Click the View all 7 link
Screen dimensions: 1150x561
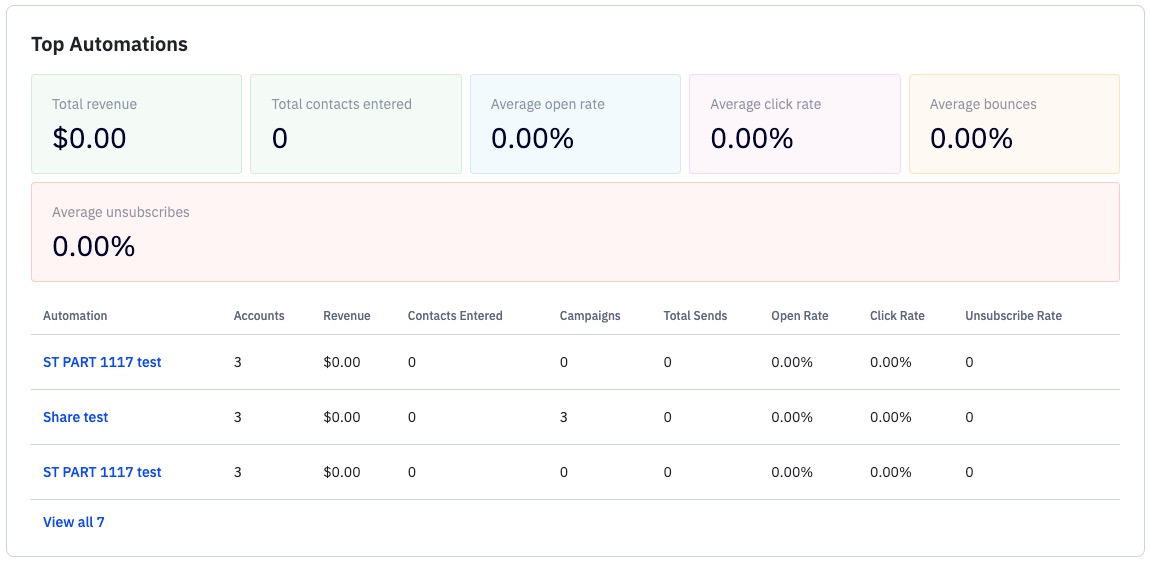coord(73,522)
